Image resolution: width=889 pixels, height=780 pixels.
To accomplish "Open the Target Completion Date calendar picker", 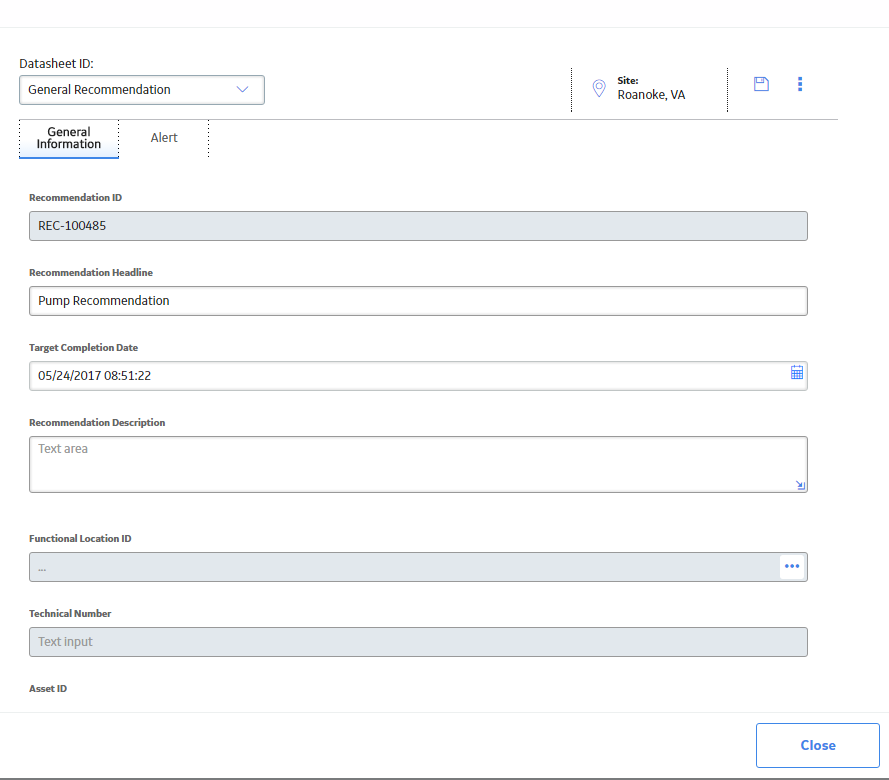I will tap(797, 372).
